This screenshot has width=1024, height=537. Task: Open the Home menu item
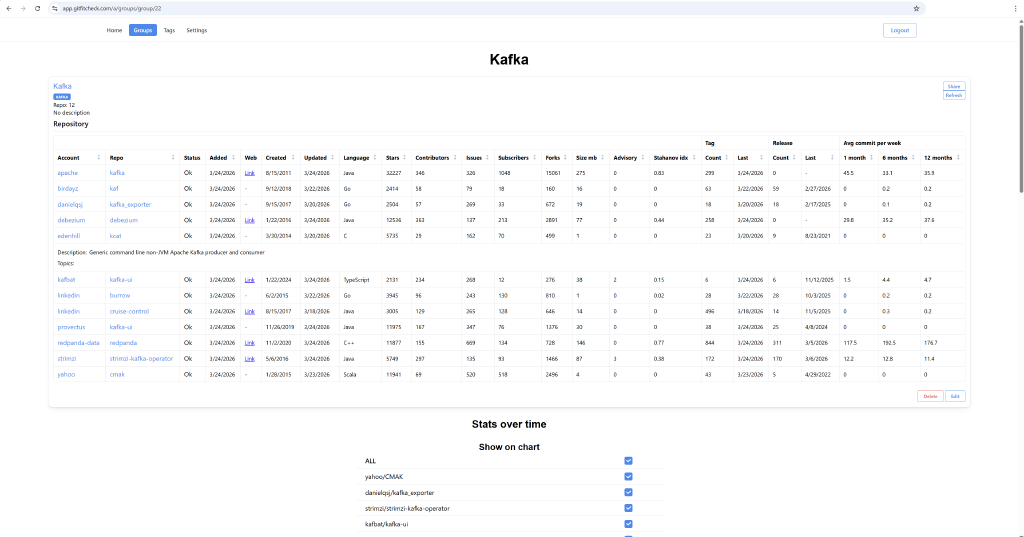point(114,30)
